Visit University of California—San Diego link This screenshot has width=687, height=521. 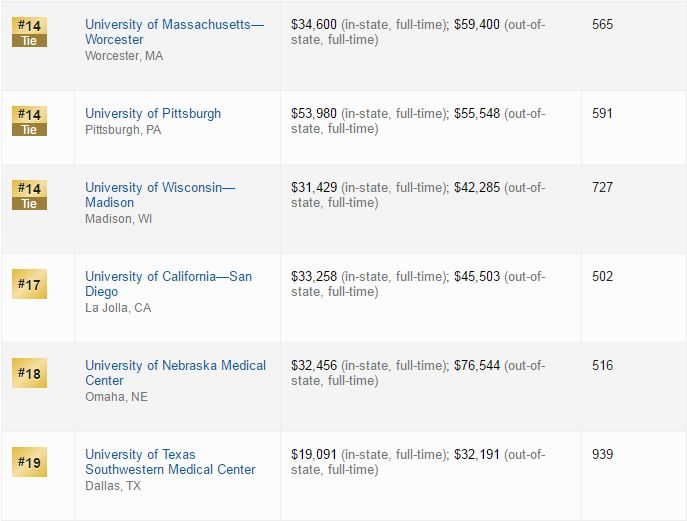pyautogui.click(x=168, y=284)
